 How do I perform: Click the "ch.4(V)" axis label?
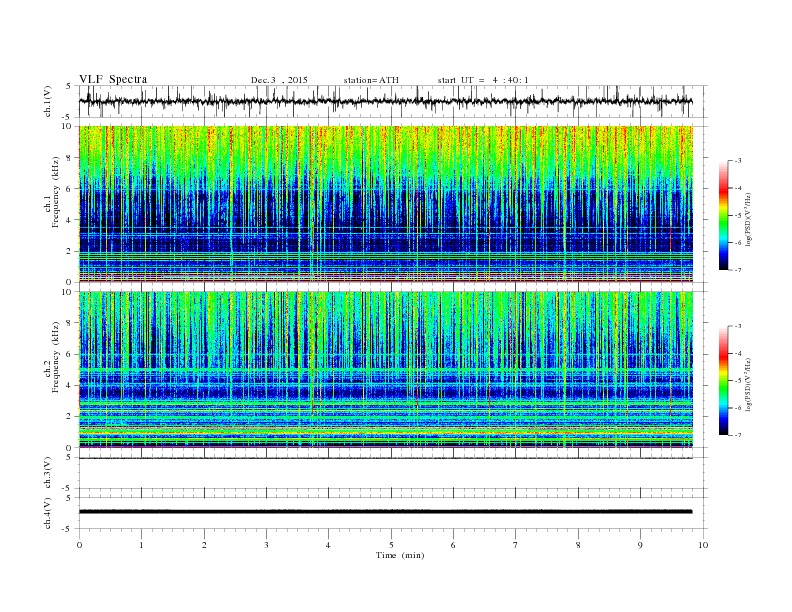pos(48,513)
